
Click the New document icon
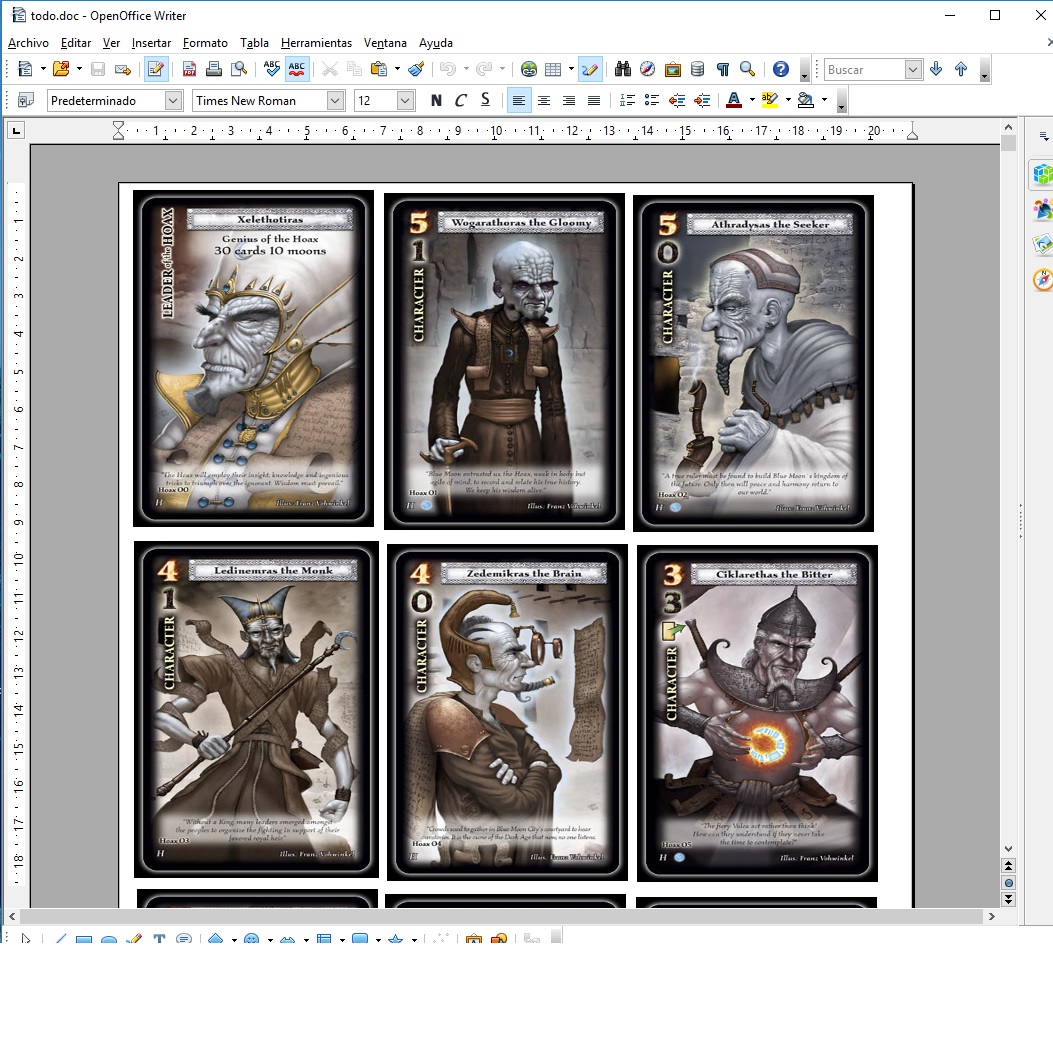pyautogui.click(x=26, y=69)
